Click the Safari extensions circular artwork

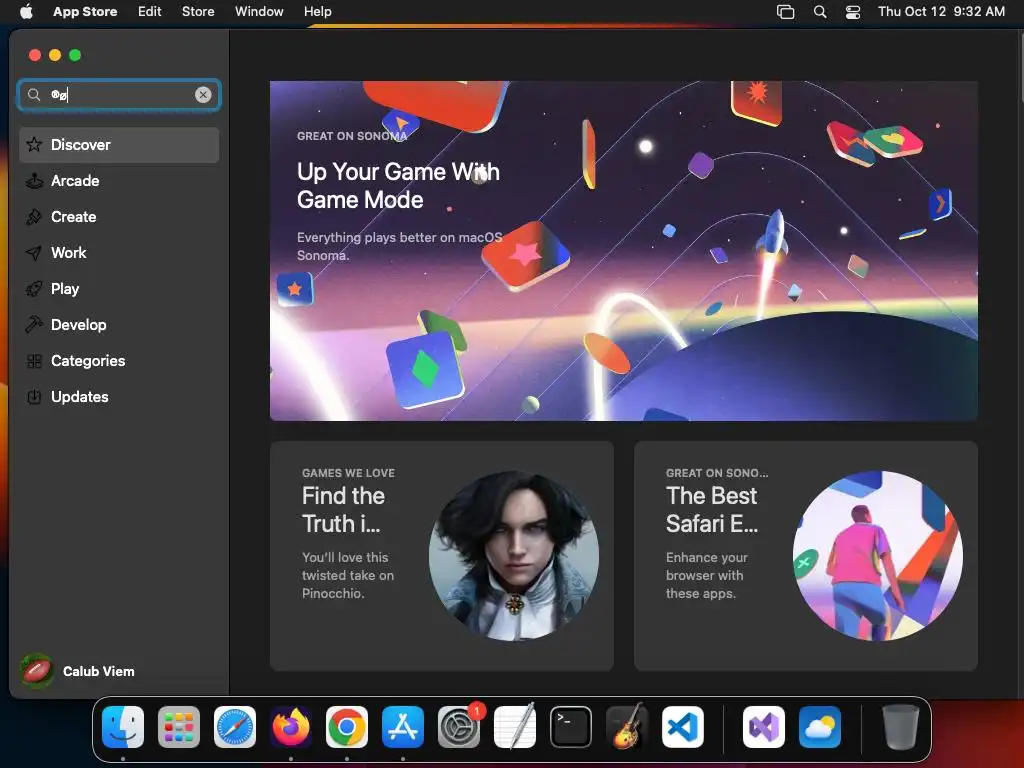click(878, 556)
